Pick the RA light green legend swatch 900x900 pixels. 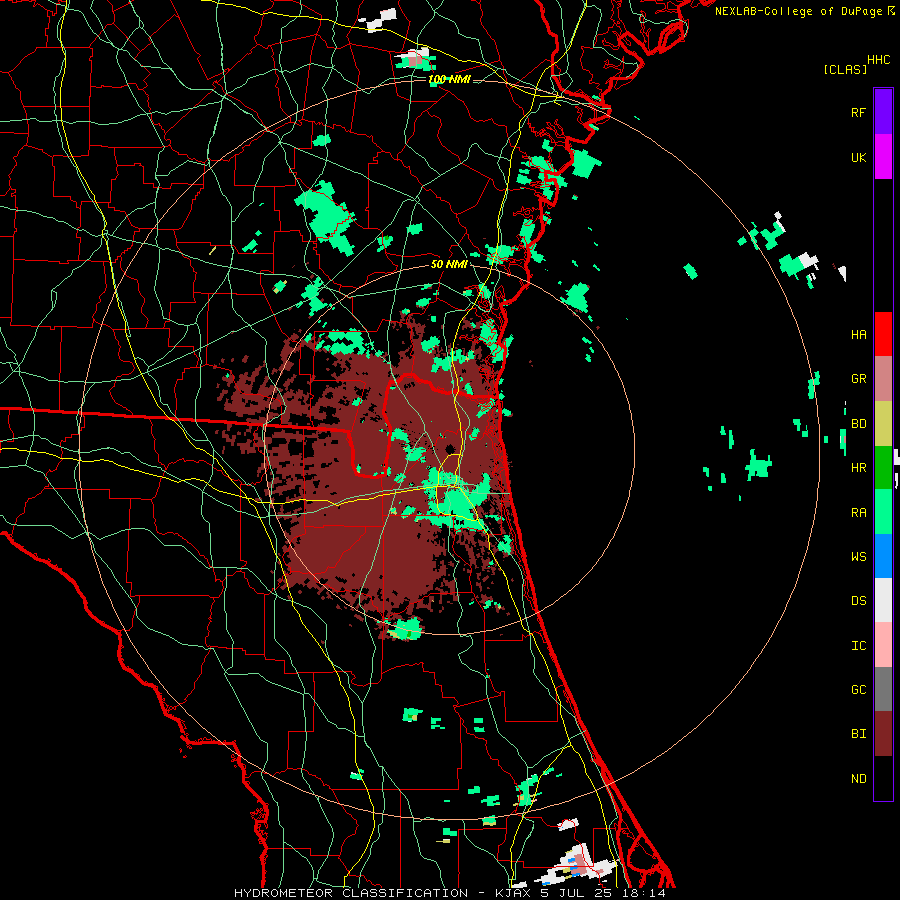[x=883, y=512]
